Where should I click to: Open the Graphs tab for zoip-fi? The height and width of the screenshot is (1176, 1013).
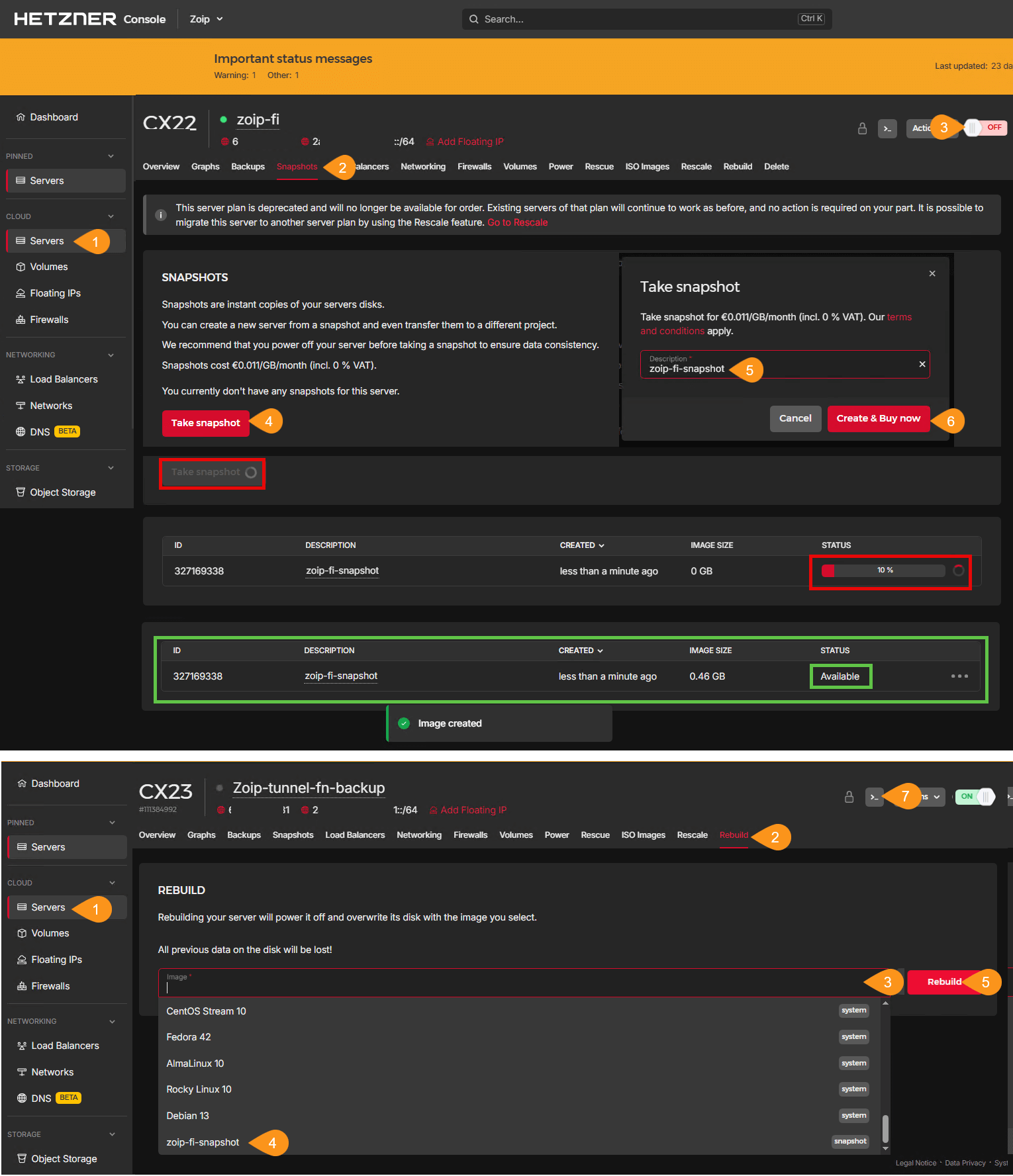click(205, 167)
